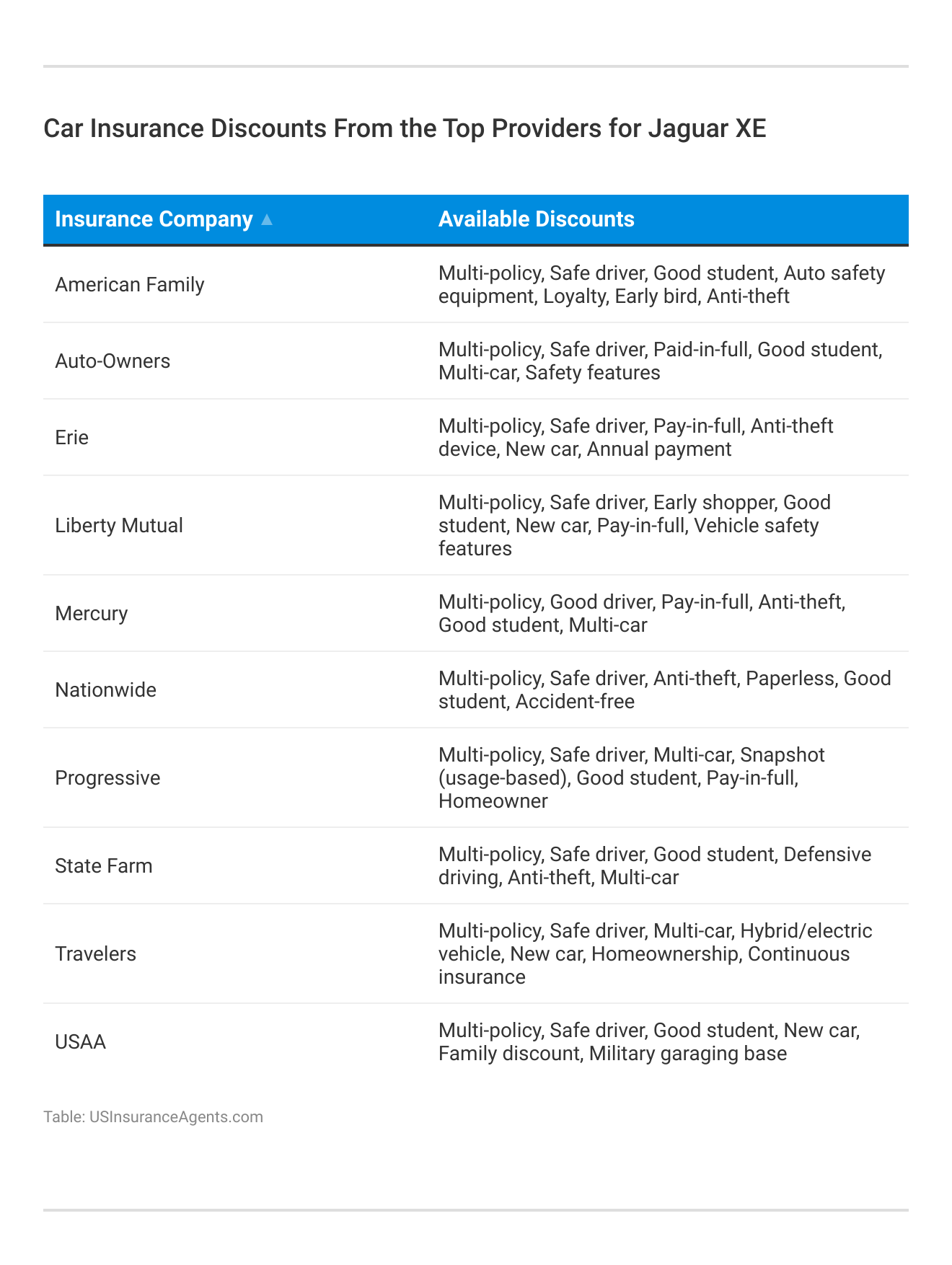The height and width of the screenshot is (1265, 952).
Task: Click Progressive's Snapshot discounts text
Action: pyautogui.click(x=631, y=778)
